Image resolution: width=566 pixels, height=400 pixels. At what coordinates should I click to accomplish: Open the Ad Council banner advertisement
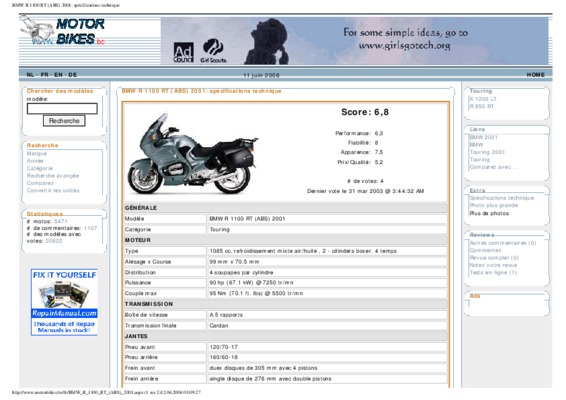click(354, 41)
